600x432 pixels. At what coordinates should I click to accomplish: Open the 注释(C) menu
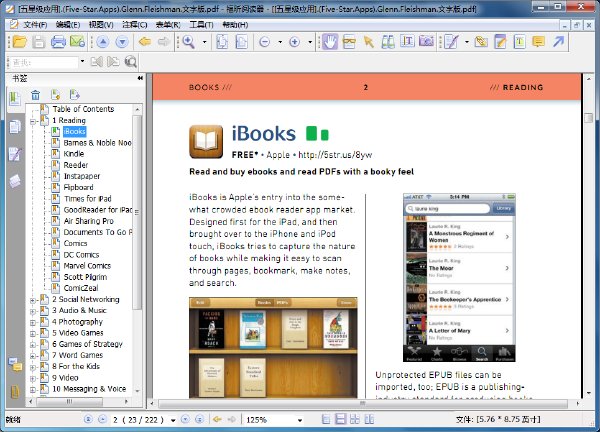(135, 25)
